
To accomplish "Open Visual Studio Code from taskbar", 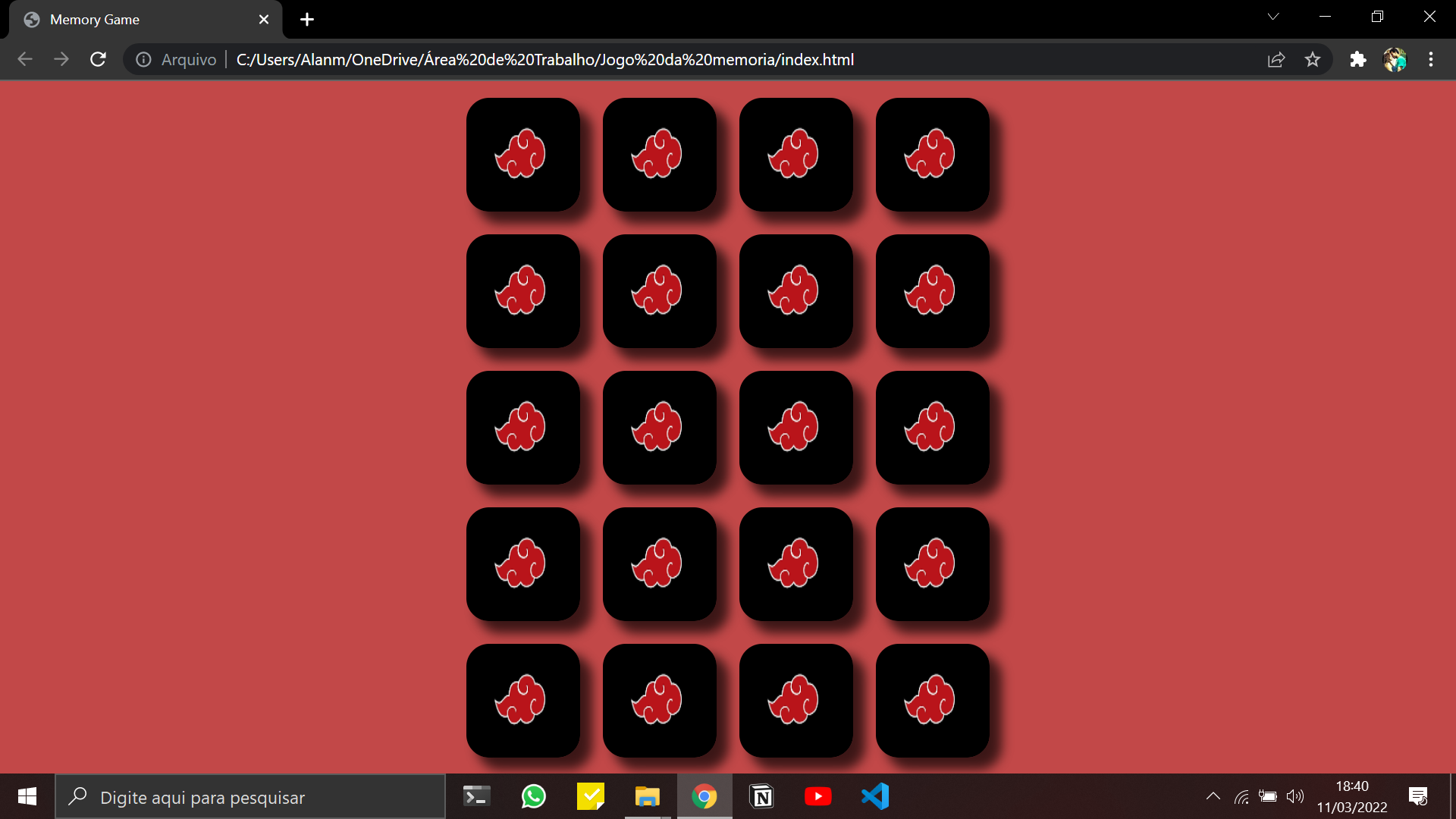I will 875,796.
